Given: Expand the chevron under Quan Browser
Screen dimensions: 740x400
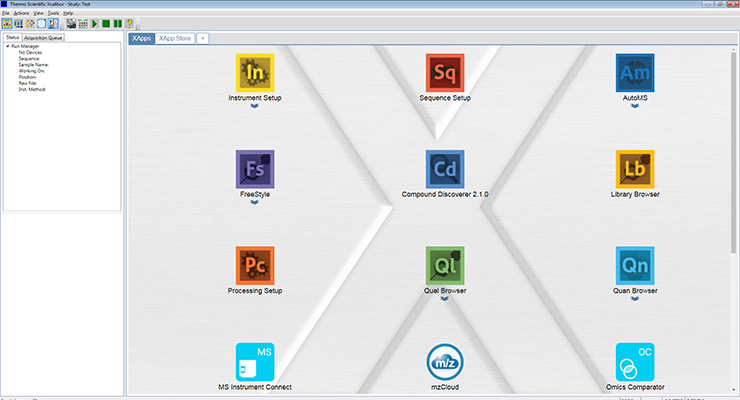Looking at the screenshot, I should [x=635, y=299].
